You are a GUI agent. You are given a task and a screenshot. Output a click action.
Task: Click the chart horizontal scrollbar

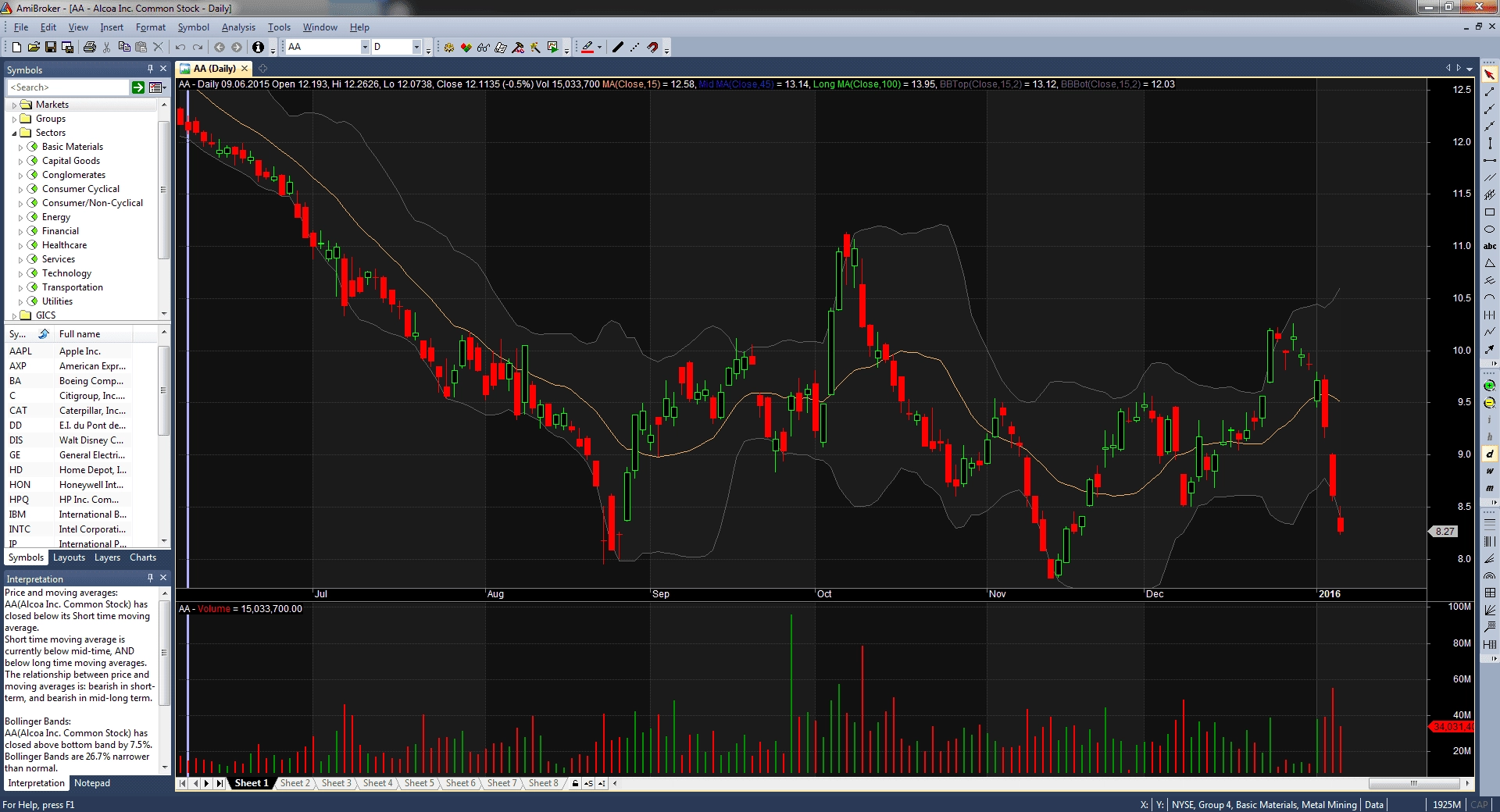(x=1414, y=783)
